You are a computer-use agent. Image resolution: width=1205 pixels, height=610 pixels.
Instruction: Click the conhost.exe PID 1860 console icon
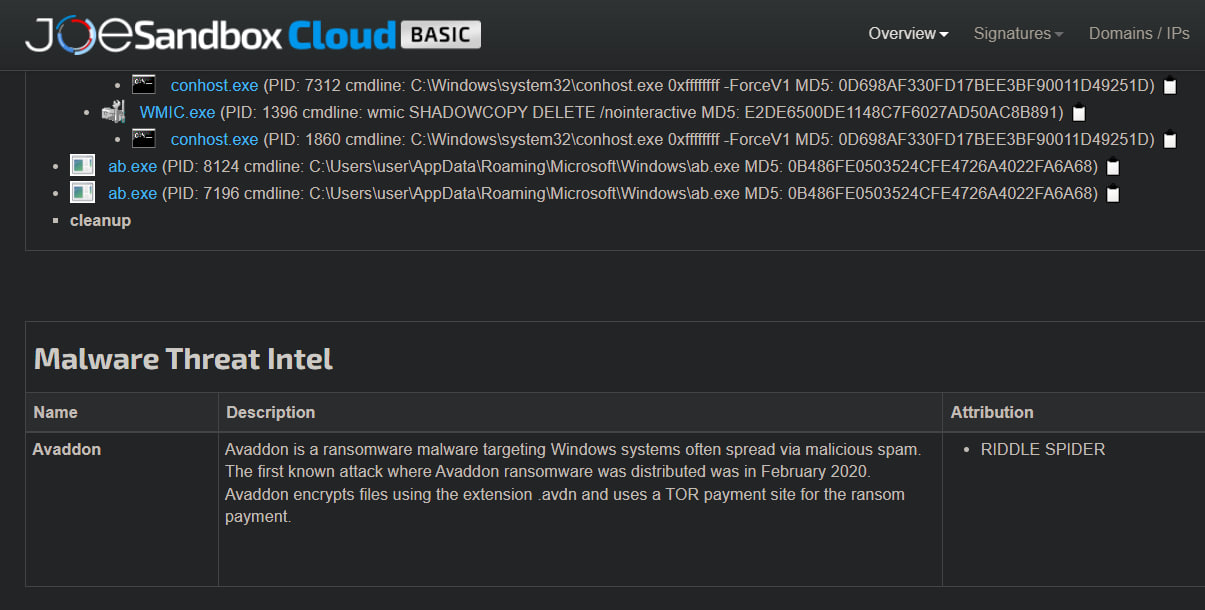tap(144, 139)
